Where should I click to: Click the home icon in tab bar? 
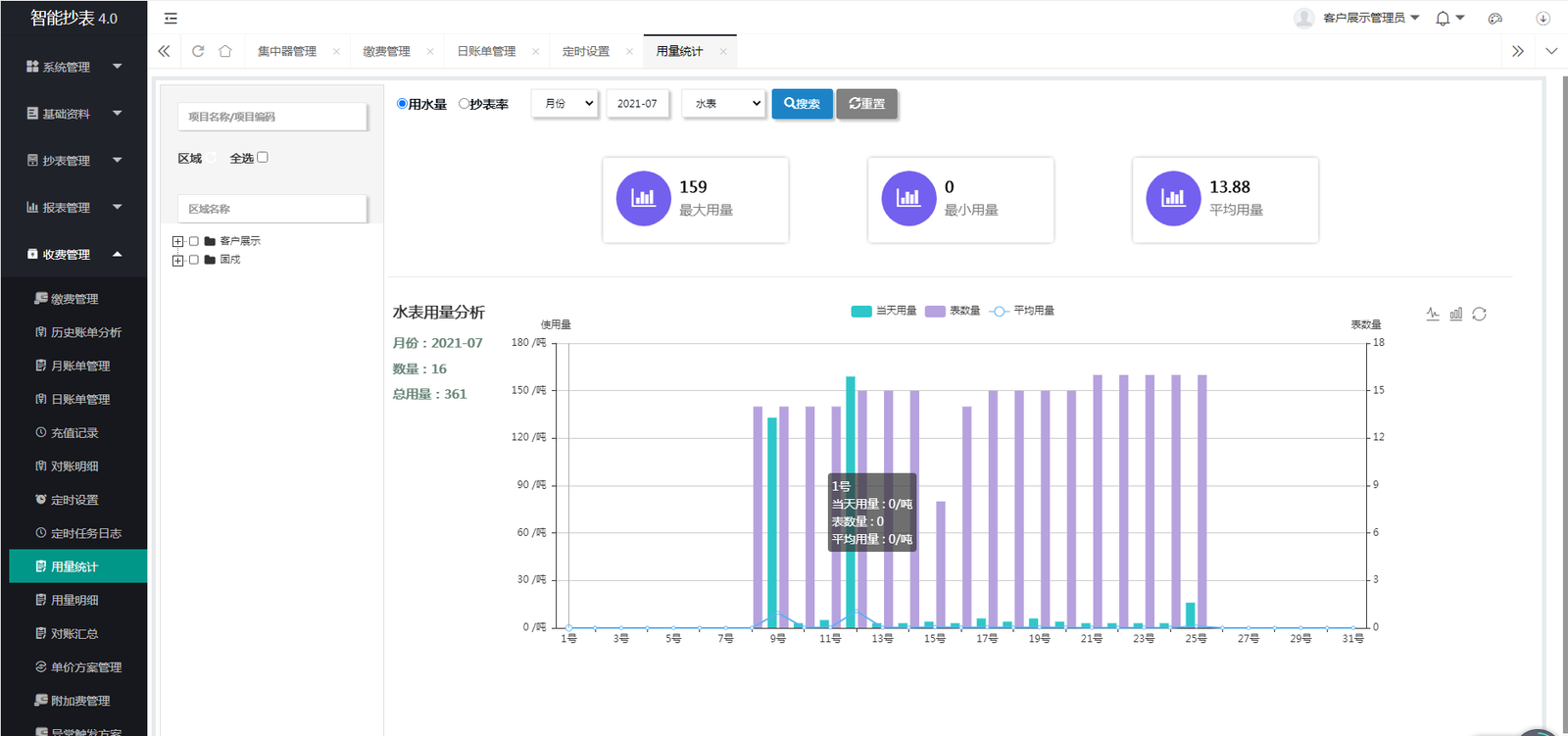click(225, 51)
